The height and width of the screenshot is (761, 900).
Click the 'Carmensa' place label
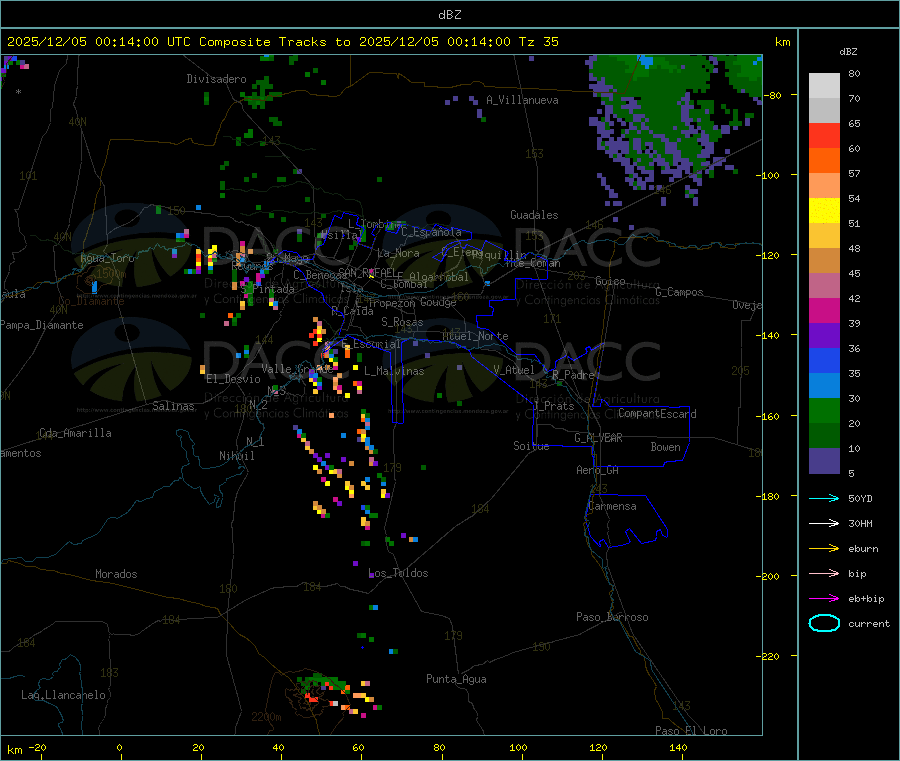(x=612, y=506)
